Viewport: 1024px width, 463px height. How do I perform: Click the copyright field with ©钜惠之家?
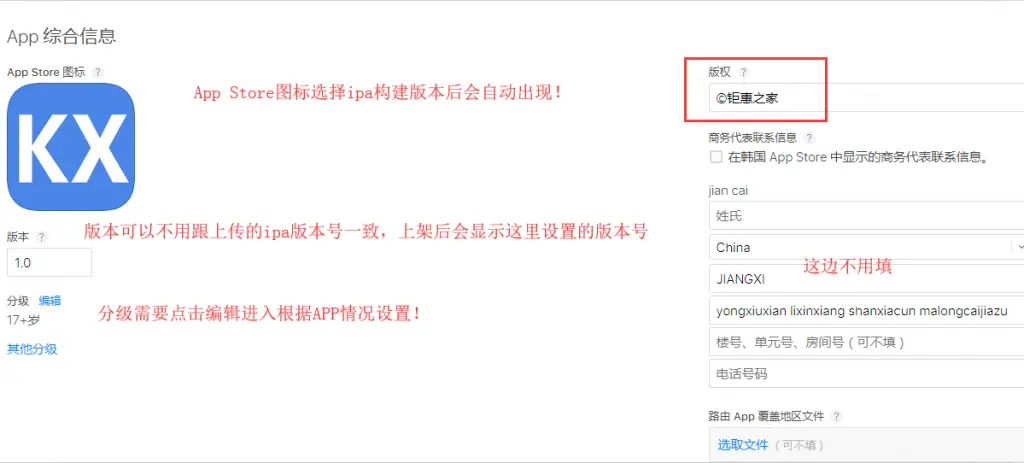pos(866,99)
